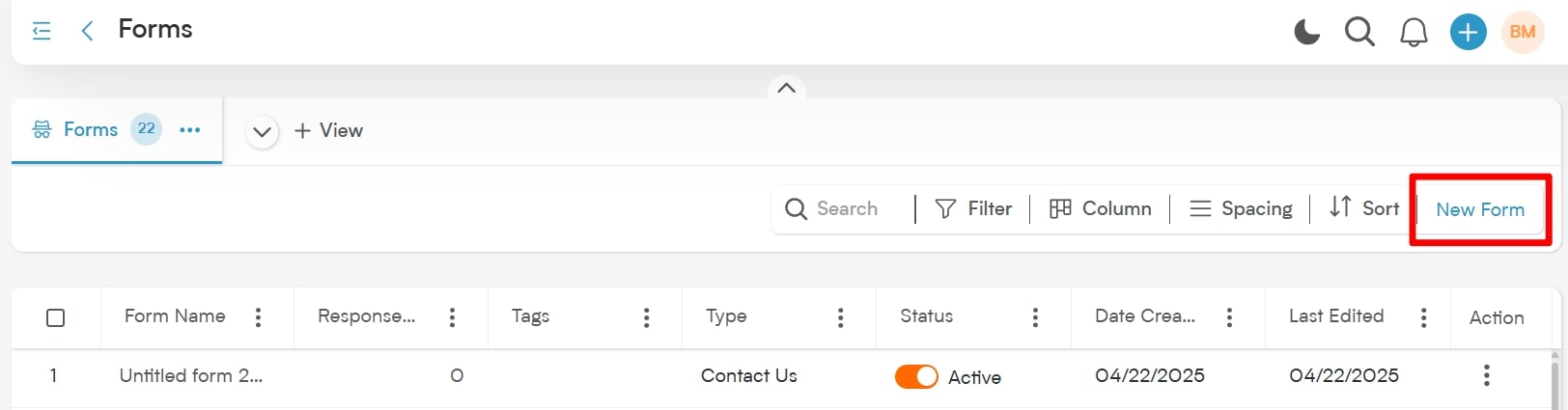The image size is (1568, 410).
Task: Go back using the left arrow
Action: (87, 31)
